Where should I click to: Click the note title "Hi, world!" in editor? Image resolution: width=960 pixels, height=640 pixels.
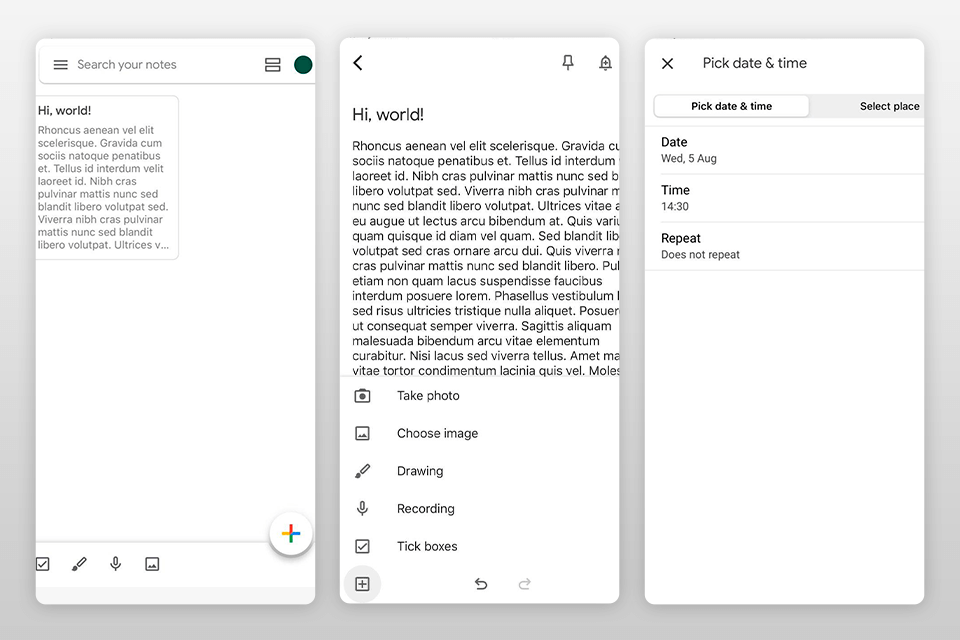point(388,115)
